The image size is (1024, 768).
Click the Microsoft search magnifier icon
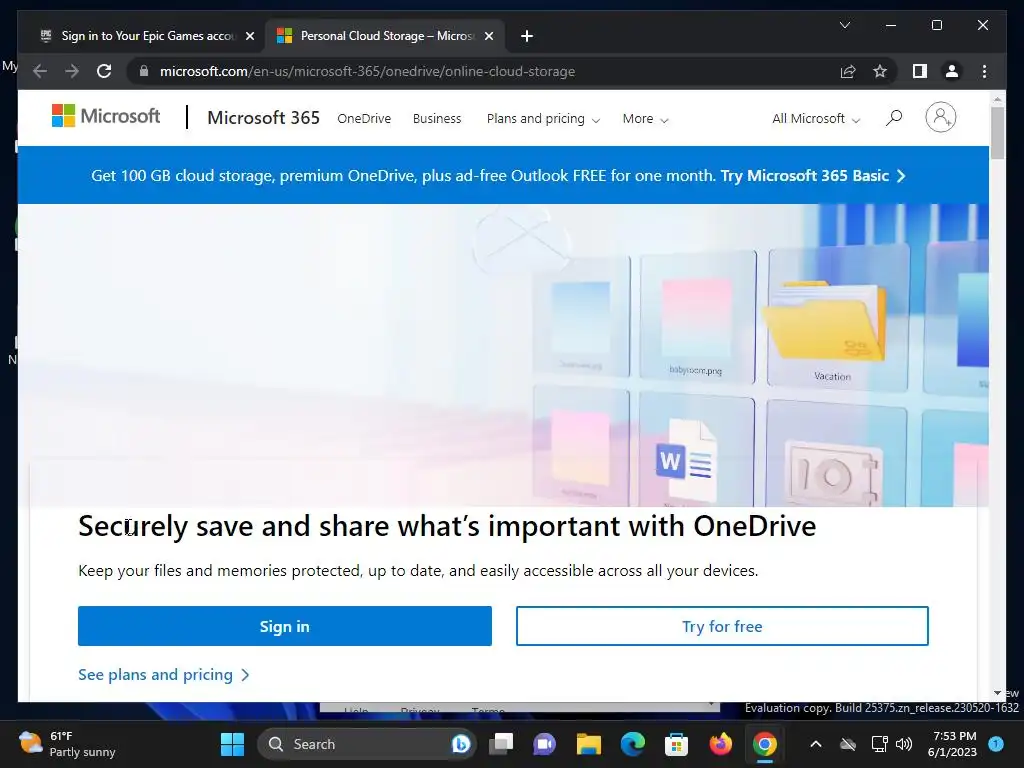893,118
